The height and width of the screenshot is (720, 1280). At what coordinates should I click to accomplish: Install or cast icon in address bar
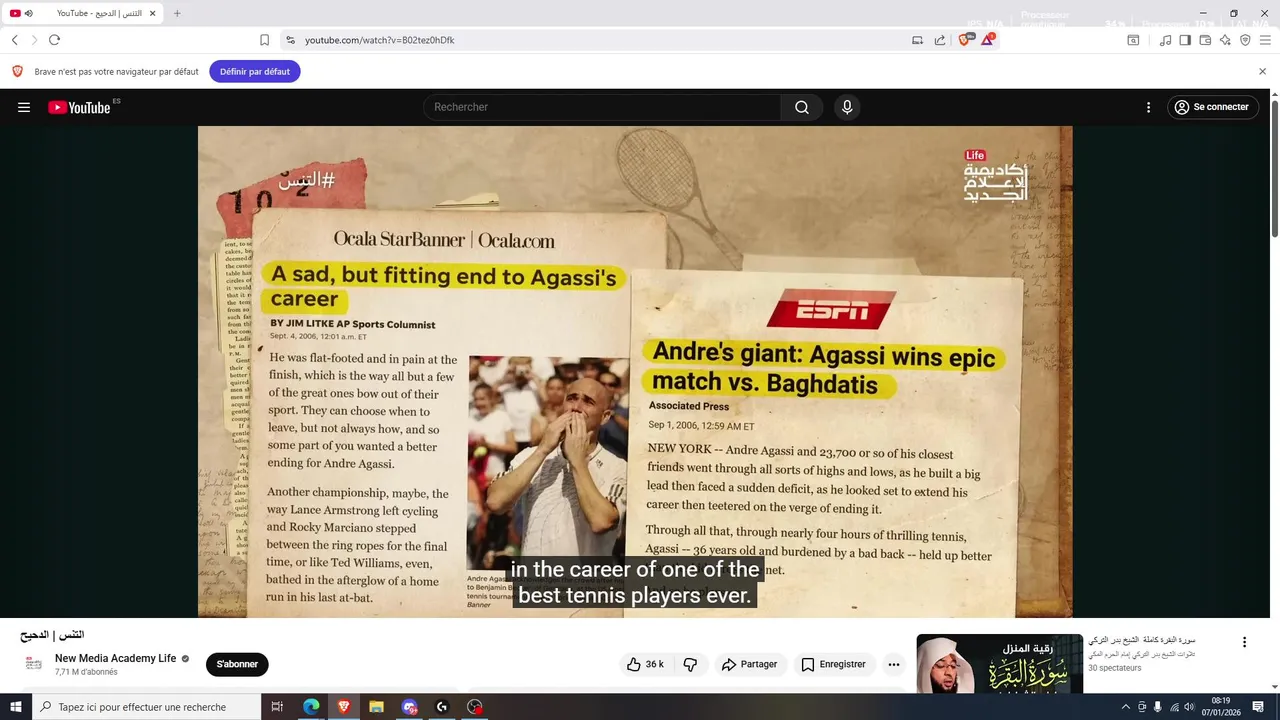click(917, 40)
